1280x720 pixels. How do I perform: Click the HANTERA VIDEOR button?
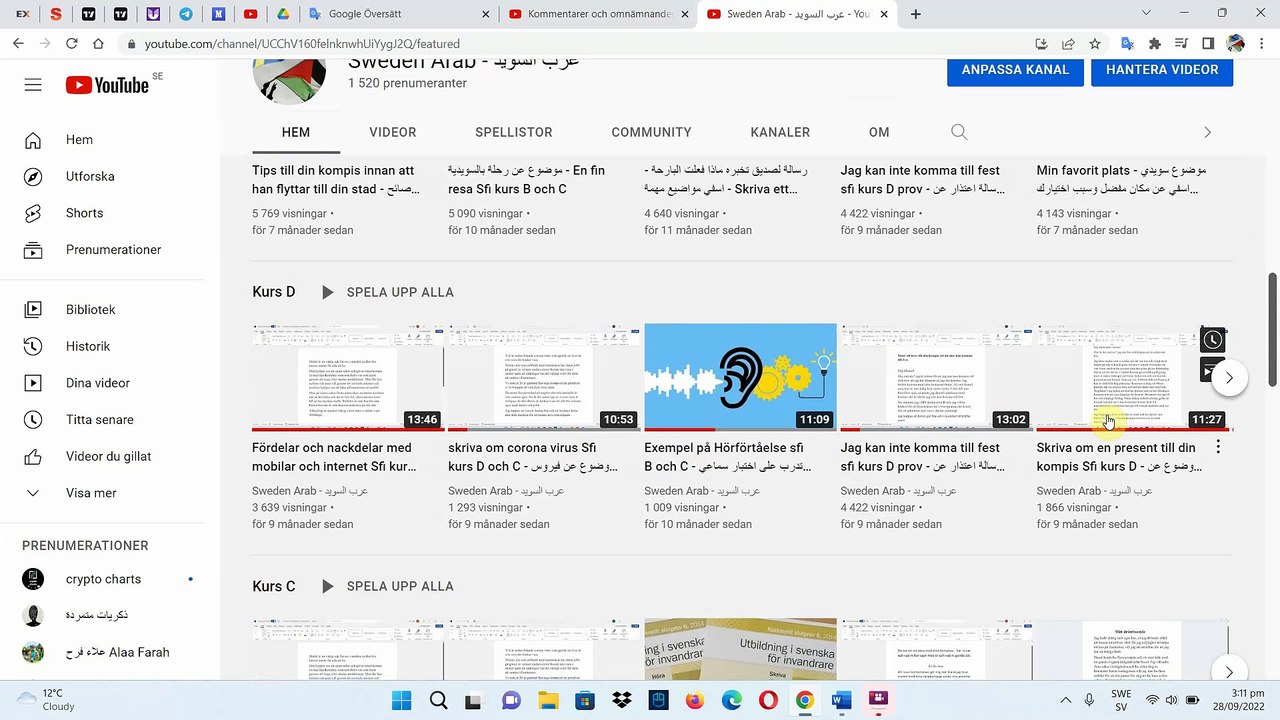[1162, 70]
